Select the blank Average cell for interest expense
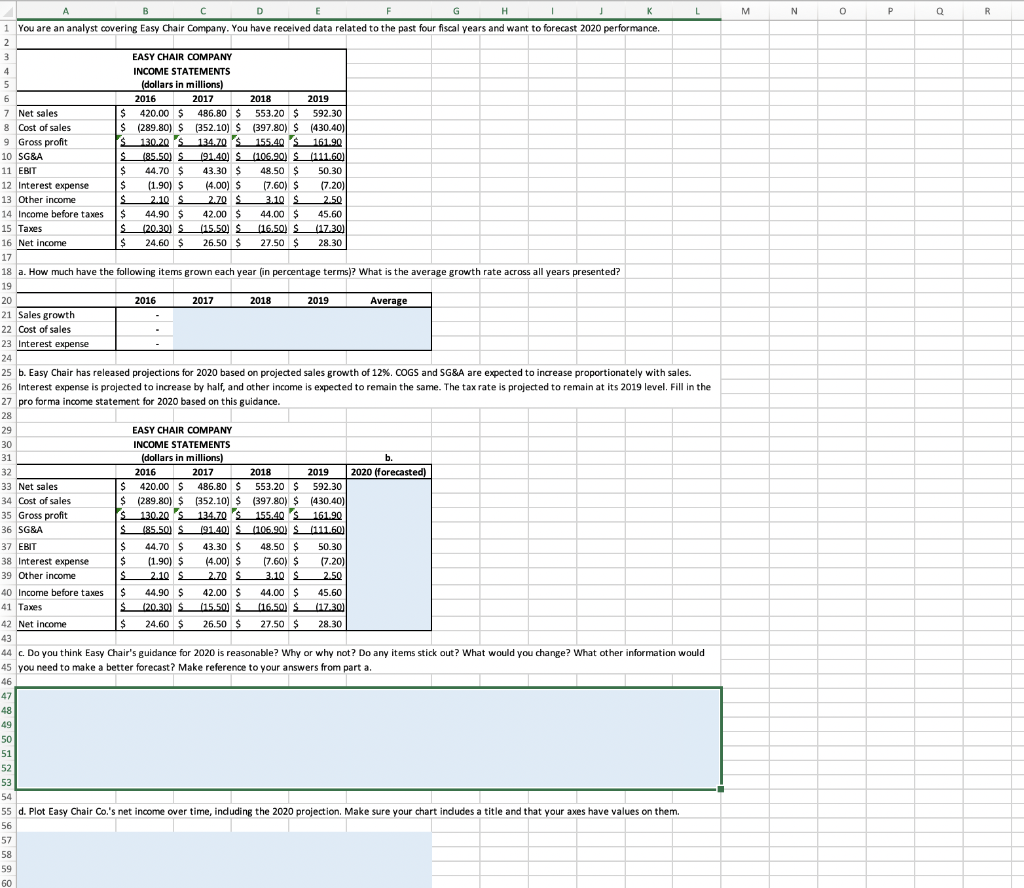The width and height of the screenshot is (1024, 888). pyautogui.click(x=389, y=343)
